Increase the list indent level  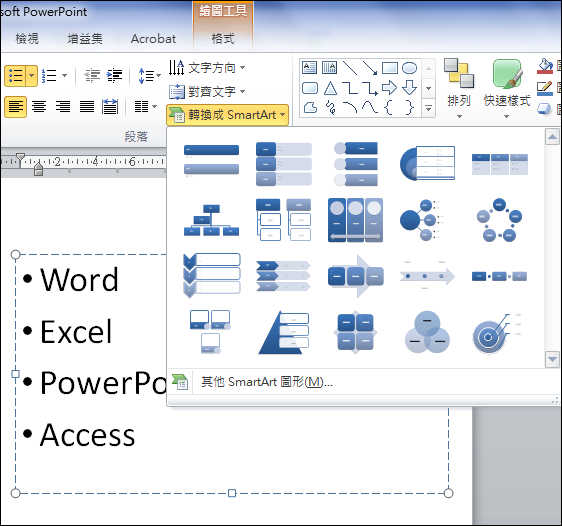coord(114,76)
